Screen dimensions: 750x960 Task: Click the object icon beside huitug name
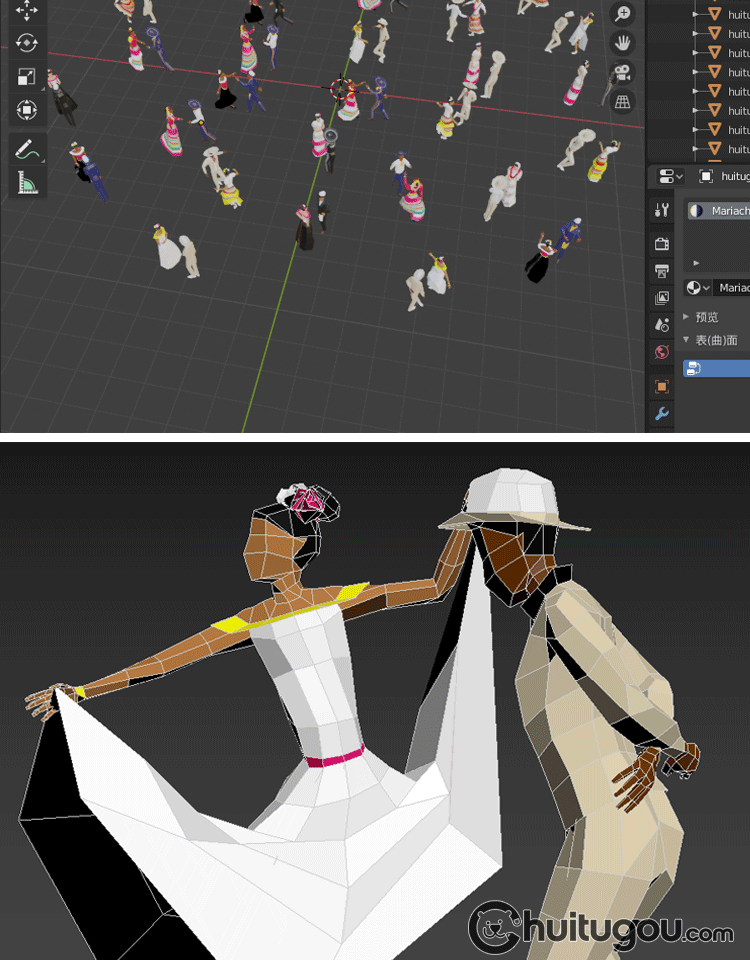tap(706, 176)
